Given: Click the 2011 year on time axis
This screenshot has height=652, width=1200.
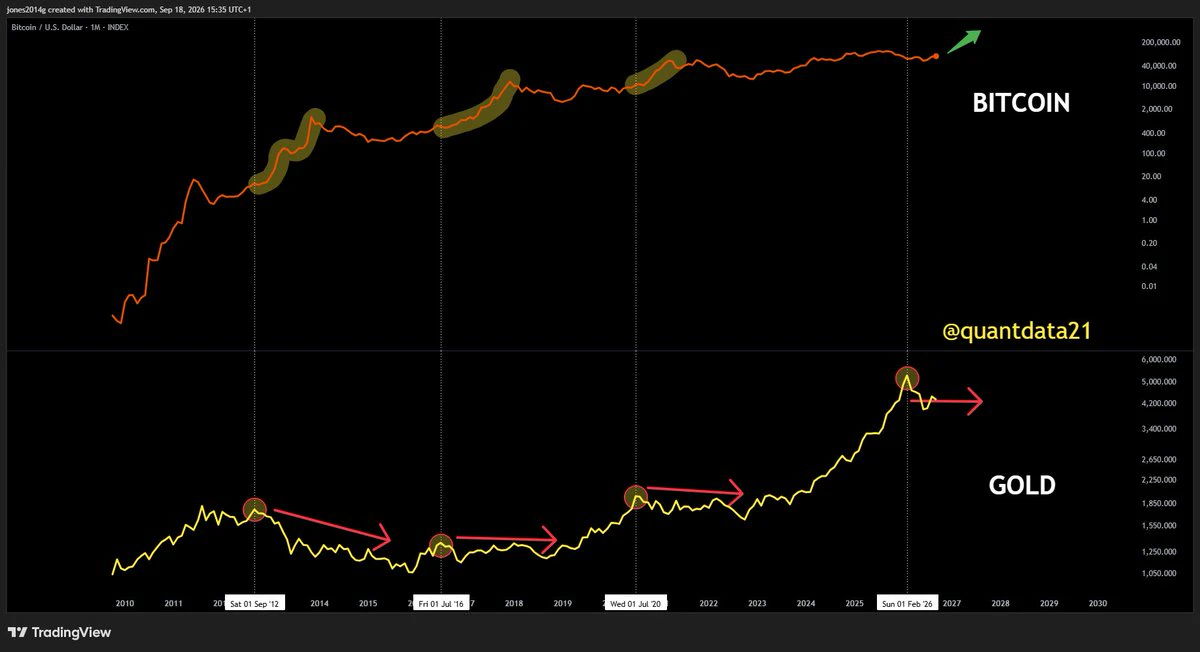Looking at the screenshot, I should [x=173, y=604].
